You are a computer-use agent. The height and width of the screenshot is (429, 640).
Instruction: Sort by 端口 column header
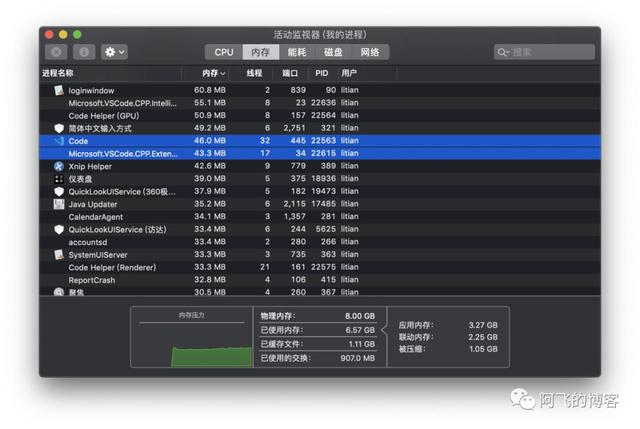coord(290,73)
